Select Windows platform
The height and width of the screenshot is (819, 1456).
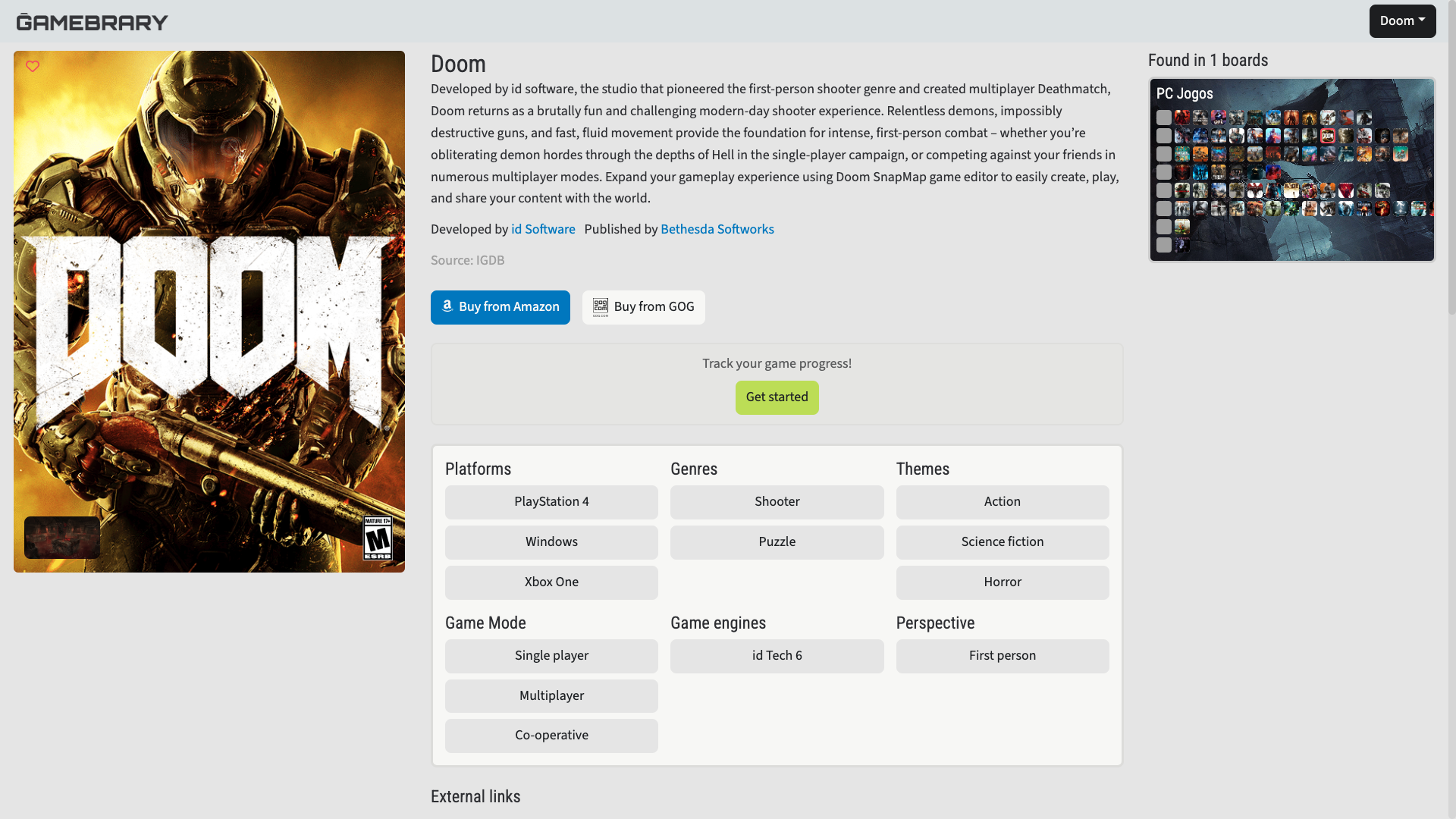click(551, 542)
